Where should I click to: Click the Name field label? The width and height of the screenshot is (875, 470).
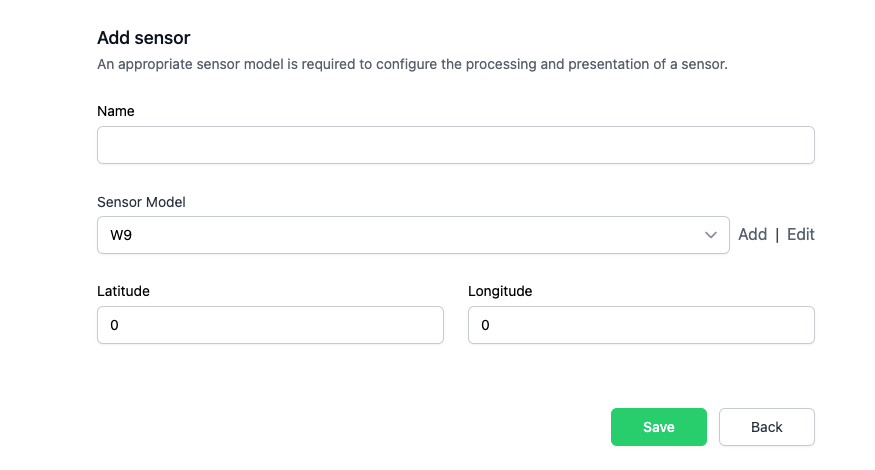click(x=116, y=111)
